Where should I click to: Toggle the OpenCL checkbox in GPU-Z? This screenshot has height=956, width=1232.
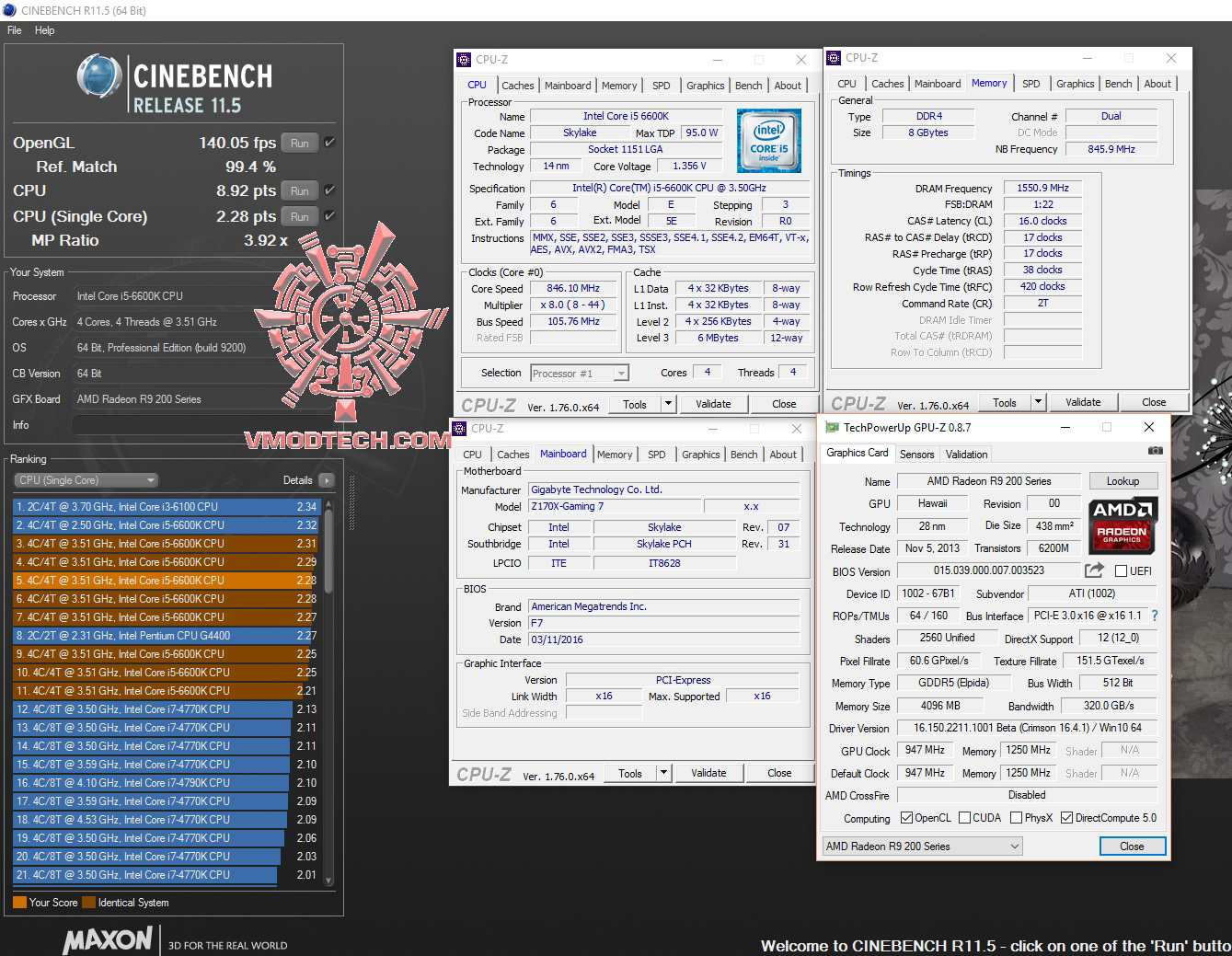coord(906,818)
